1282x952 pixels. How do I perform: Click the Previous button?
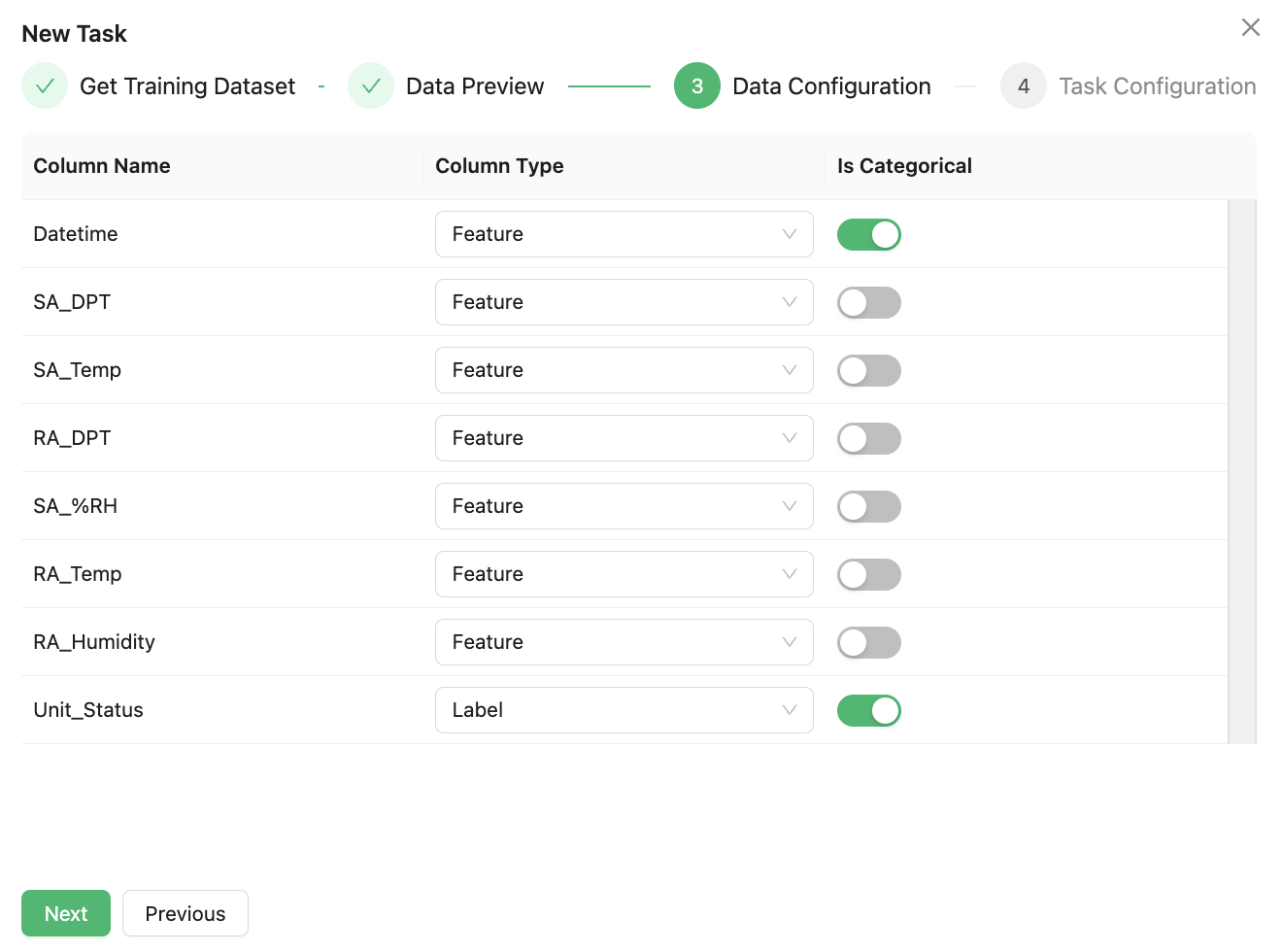[x=186, y=914]
